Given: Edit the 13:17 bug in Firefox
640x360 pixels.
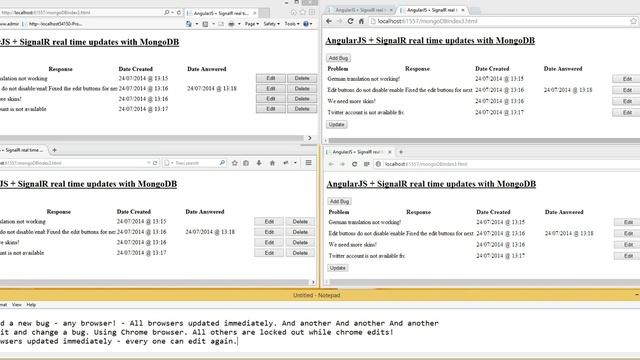Looking at the screenshot, I should [269, 253].
